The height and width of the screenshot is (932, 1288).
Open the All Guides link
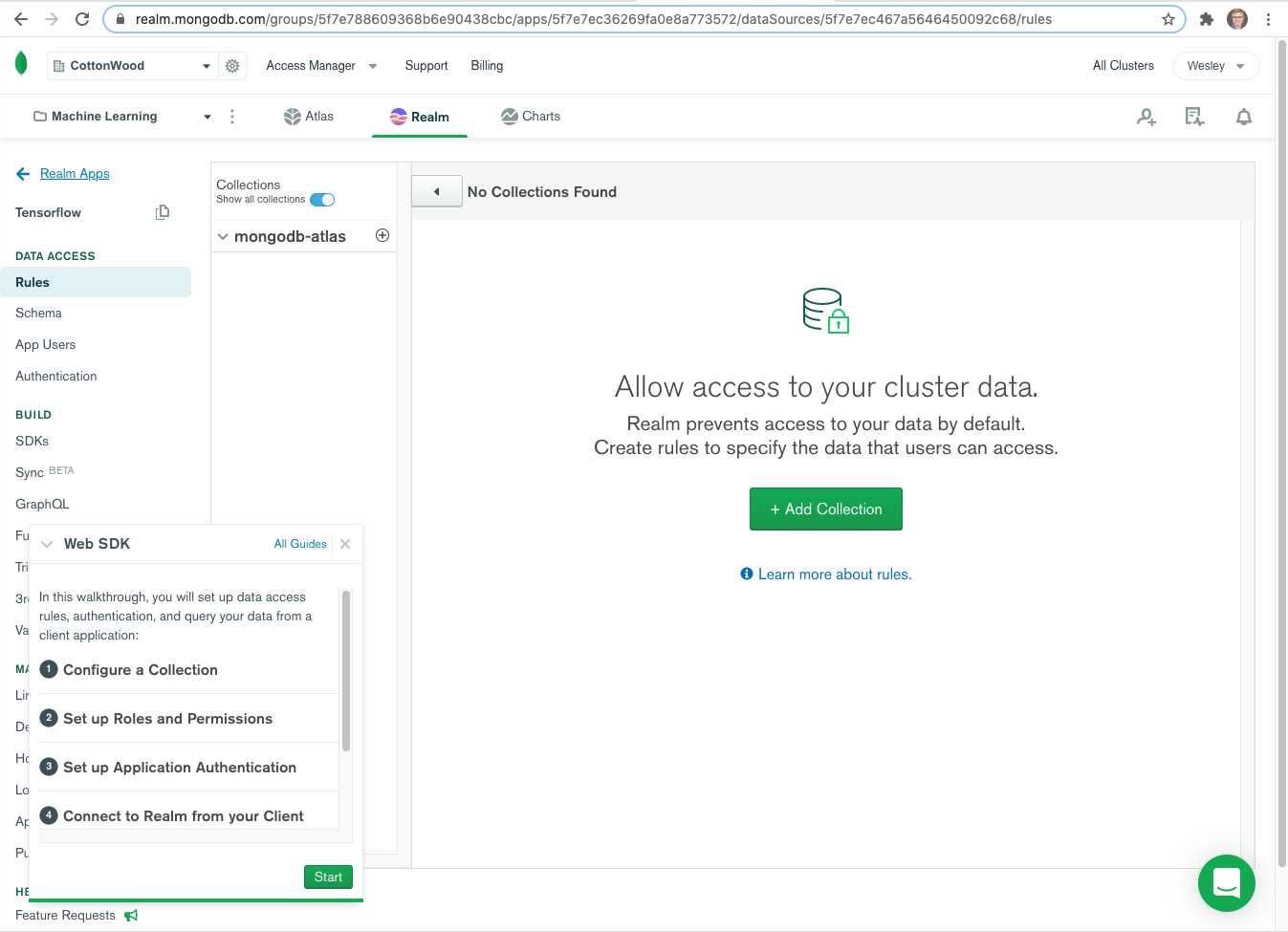(300, 544)
